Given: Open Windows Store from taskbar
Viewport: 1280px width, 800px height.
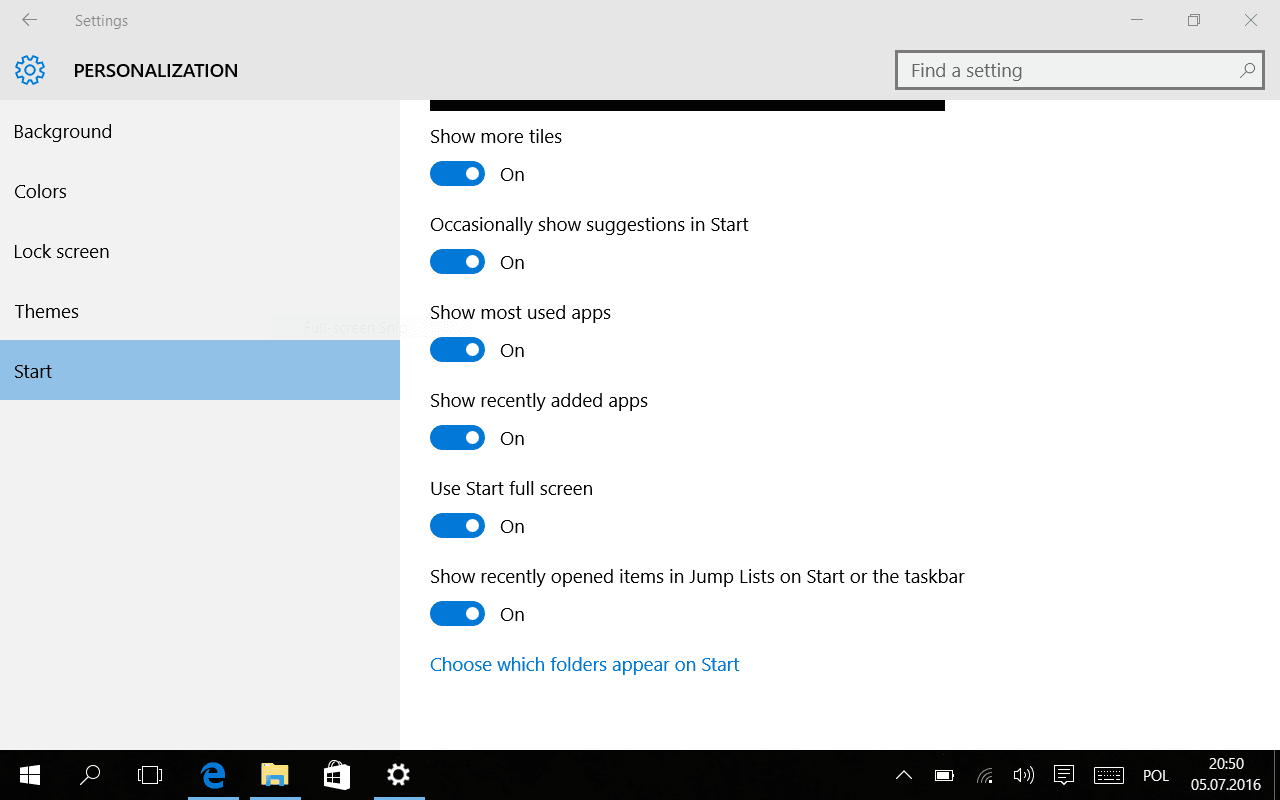Looking at the screenshot, I should point(337,775).
